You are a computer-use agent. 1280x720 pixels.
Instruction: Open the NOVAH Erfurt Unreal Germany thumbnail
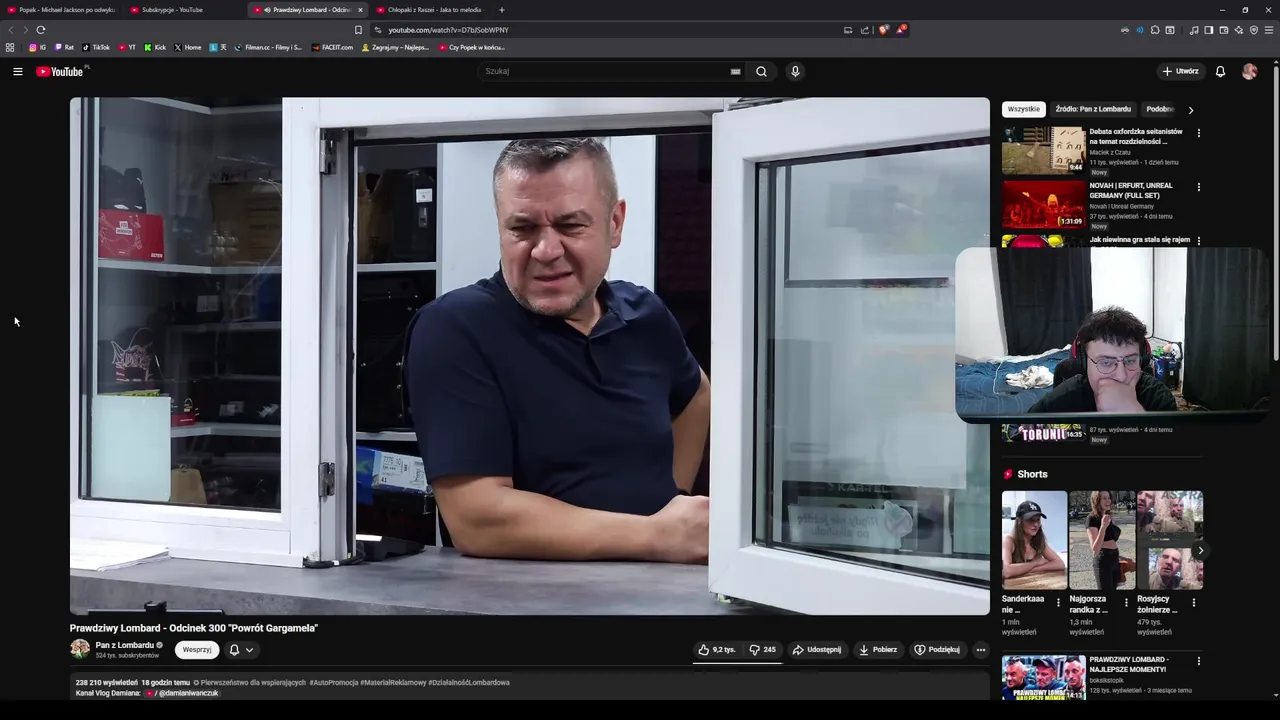click(1043, 204)
